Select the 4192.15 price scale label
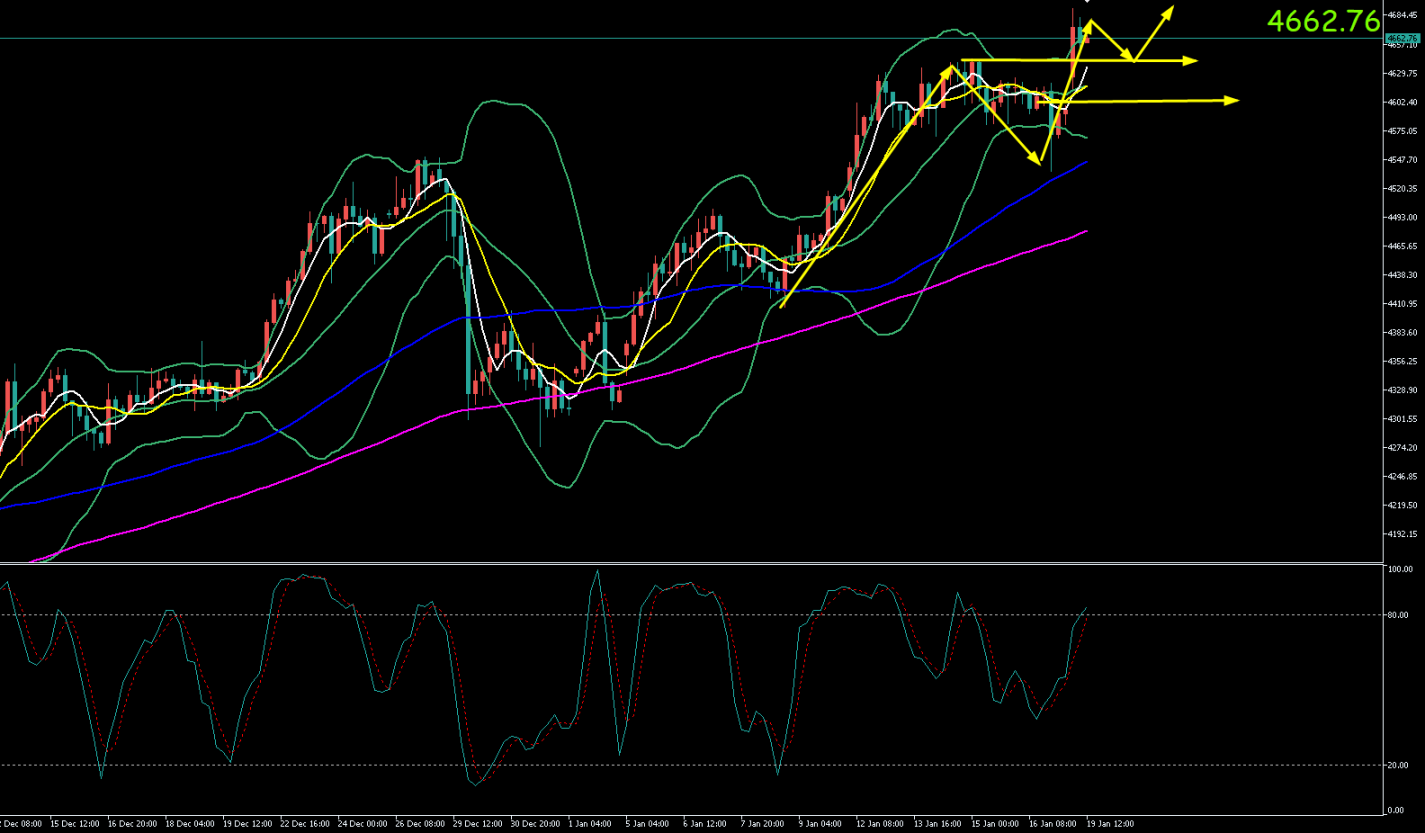1425x833 pixels. [x=1402, y=534]
